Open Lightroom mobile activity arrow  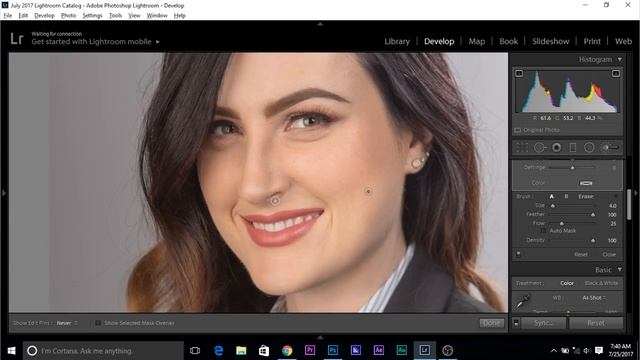point(158,42)
